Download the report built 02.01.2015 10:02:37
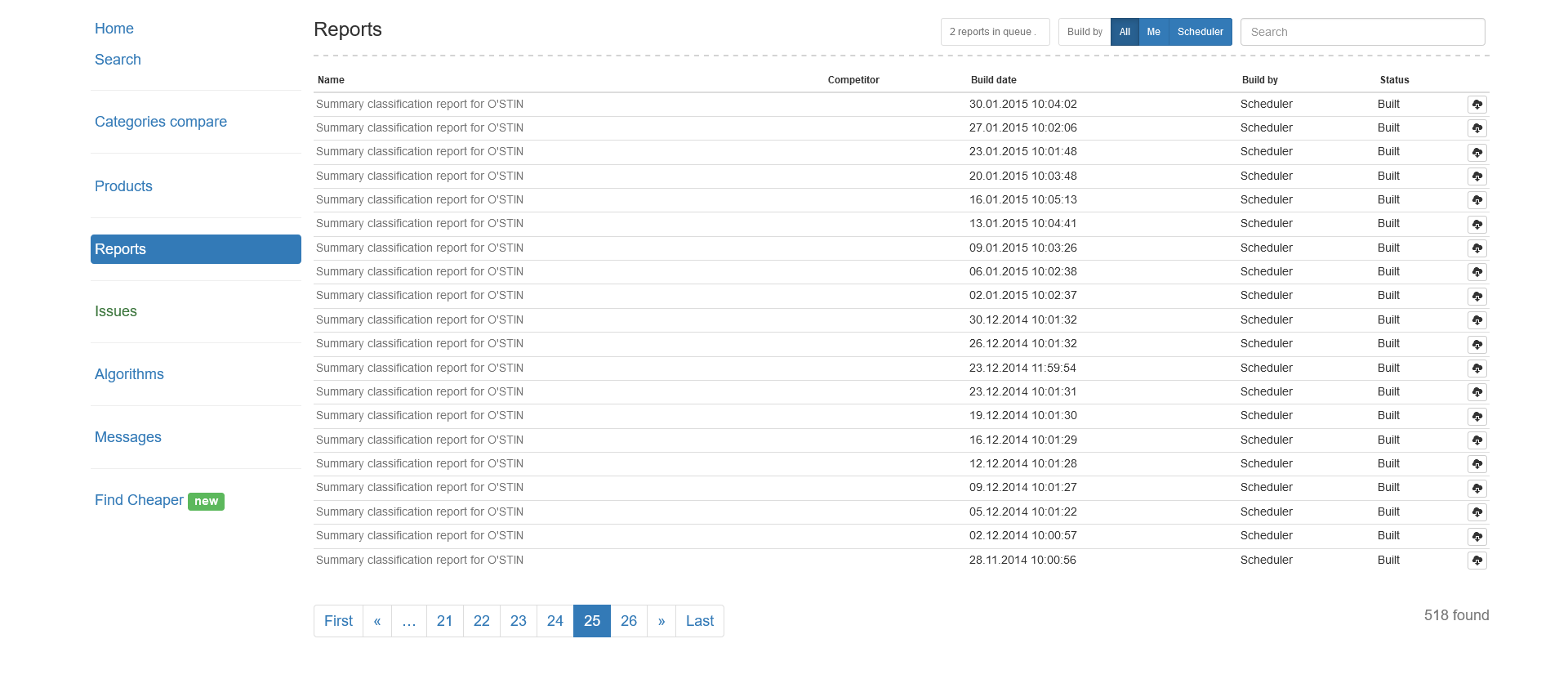This screenshot has height=688, width=1568. (x=1477, y=297)
